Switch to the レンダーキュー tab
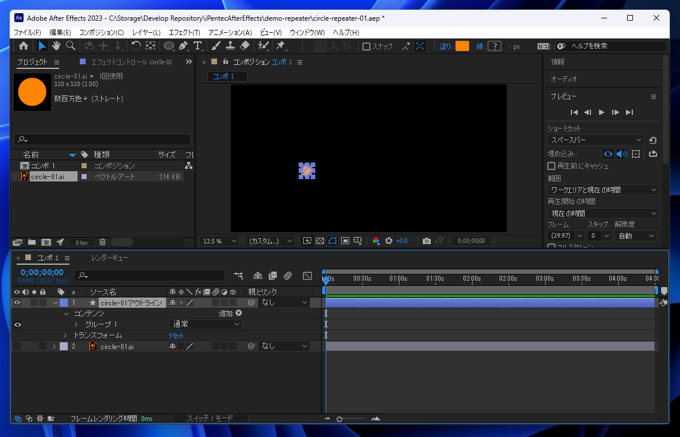 coord(110,258)
